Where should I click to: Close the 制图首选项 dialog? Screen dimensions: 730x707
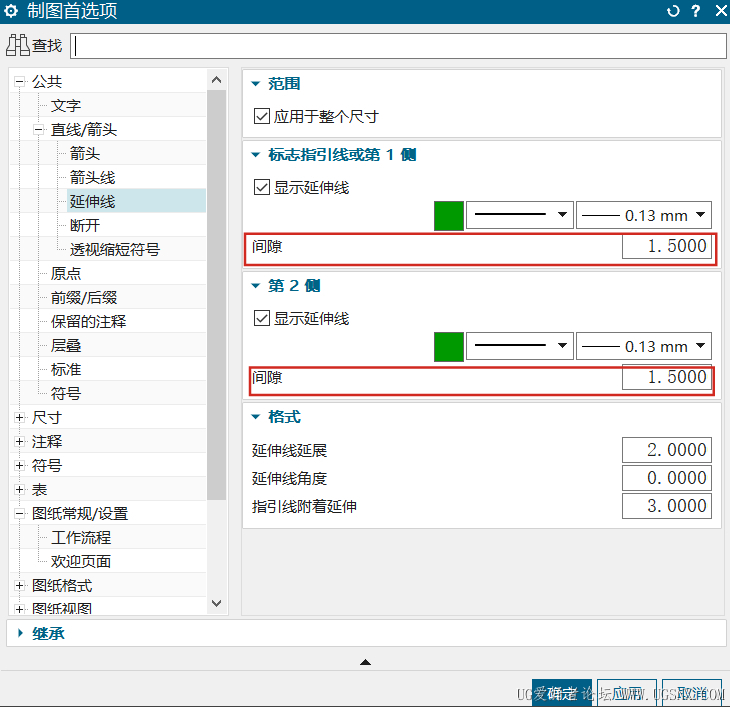coord(721,11)
